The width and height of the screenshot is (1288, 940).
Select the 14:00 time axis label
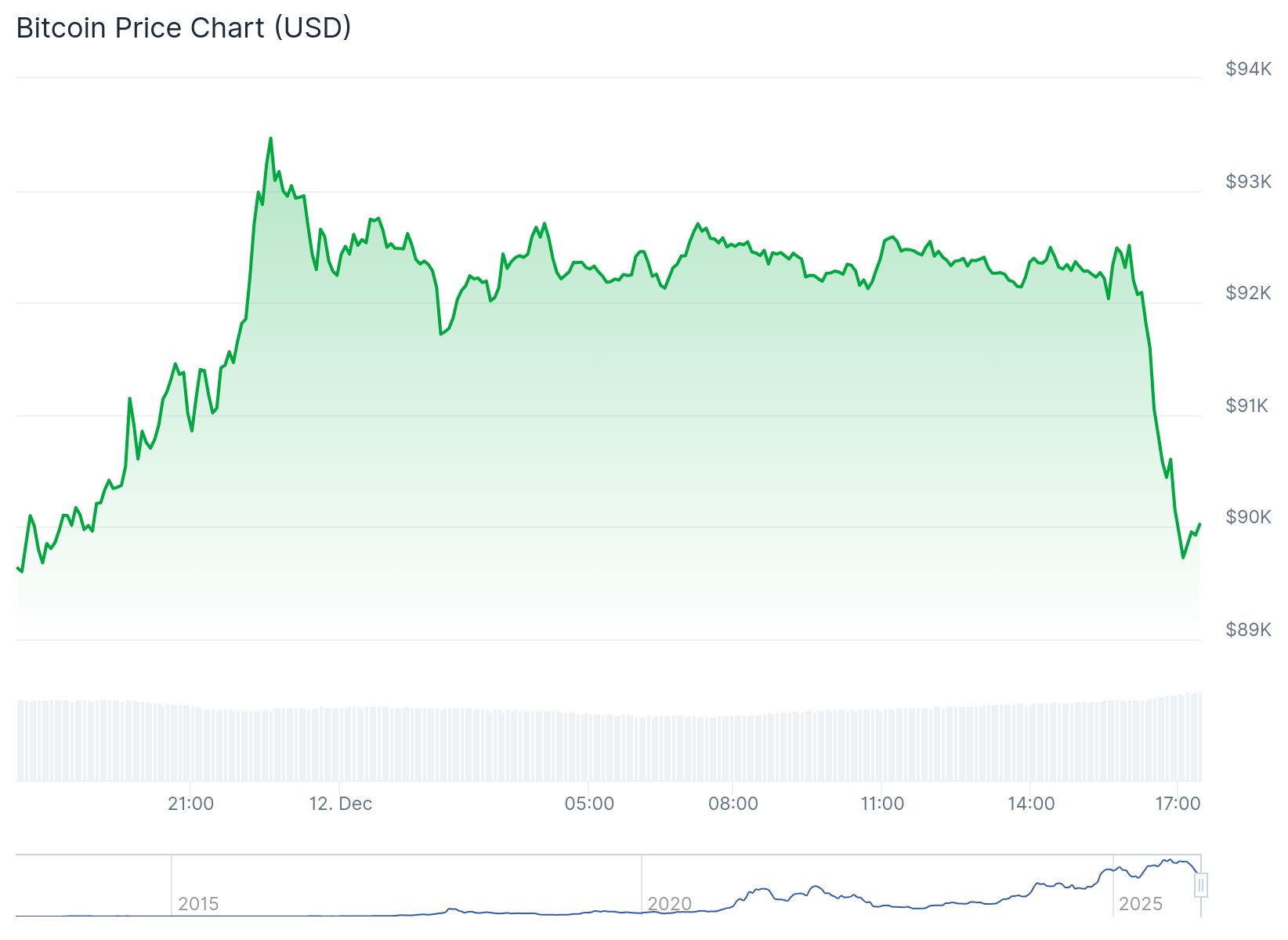(1031, 804)
